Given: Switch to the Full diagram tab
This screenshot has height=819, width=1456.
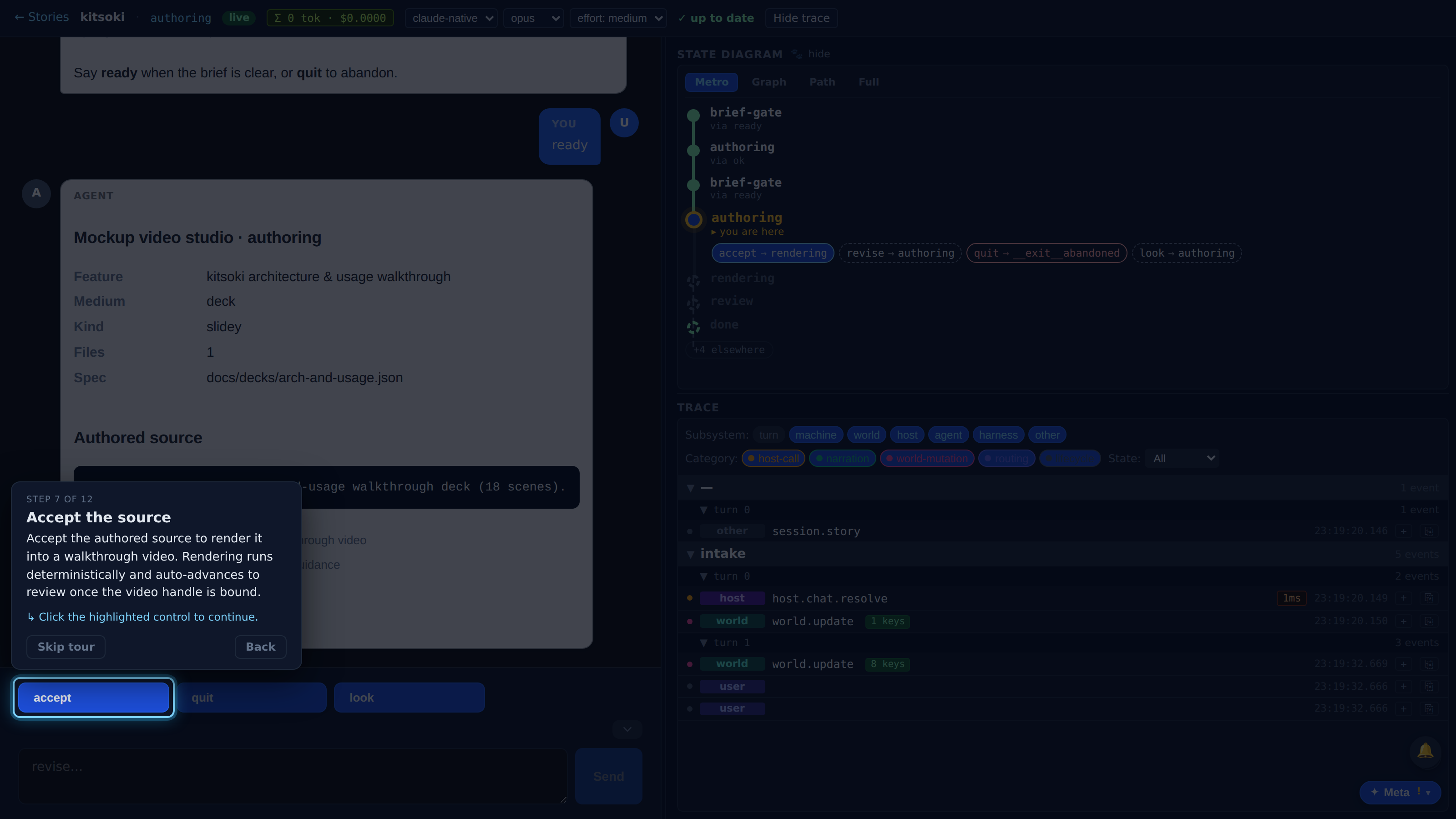Looking at the screenshot, I should 868,82.
